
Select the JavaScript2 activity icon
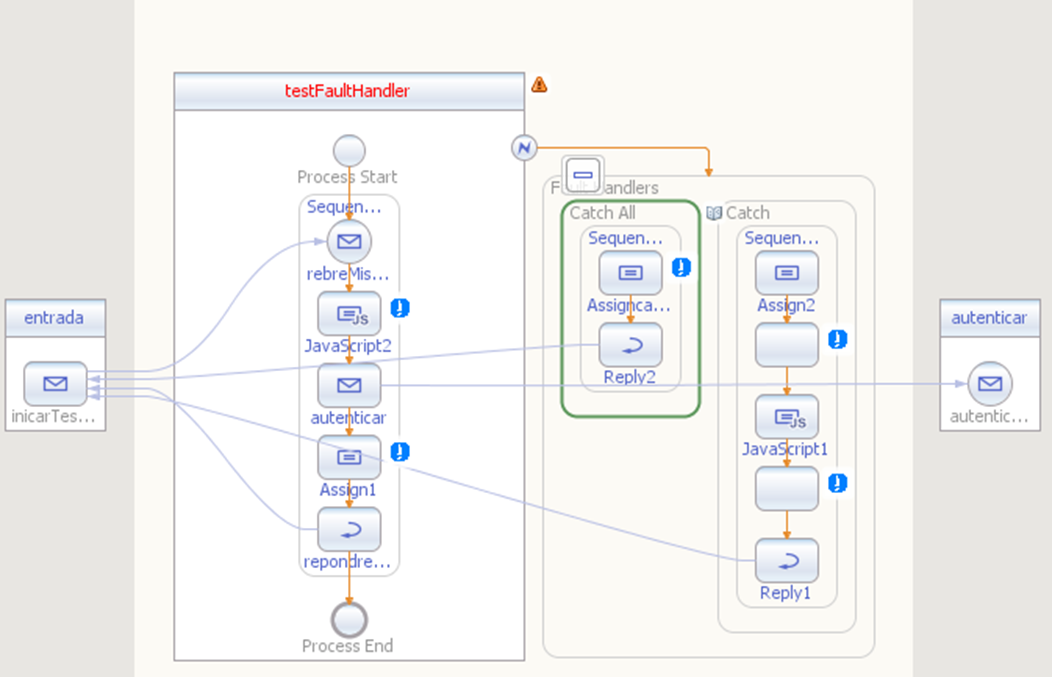(349, 313)
